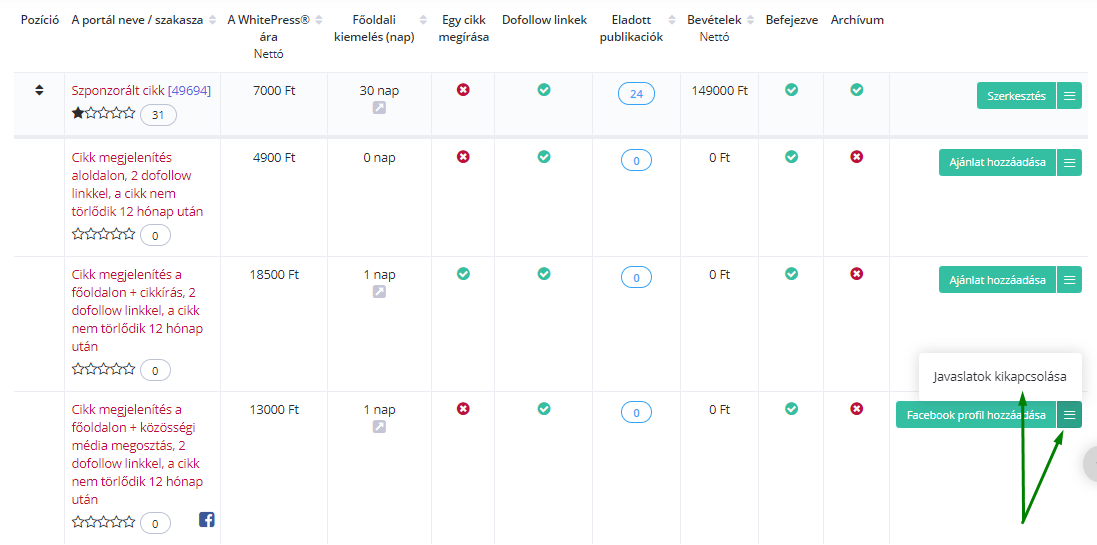
Task: Click the green check under Egy cikk megírása for 18500 Ft
Action: 462,274
